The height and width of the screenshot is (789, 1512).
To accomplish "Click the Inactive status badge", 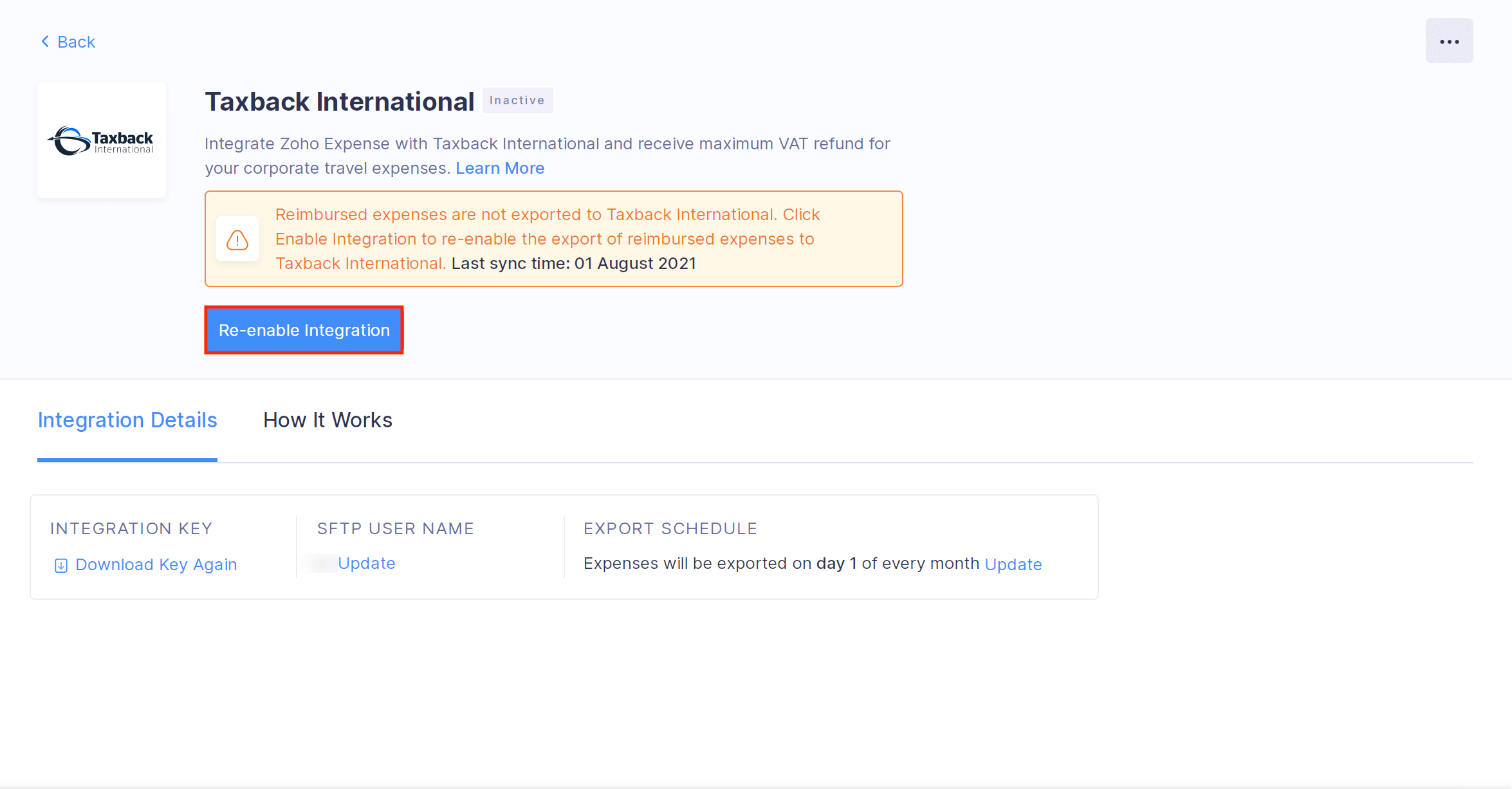I will (x=517, y=100).
